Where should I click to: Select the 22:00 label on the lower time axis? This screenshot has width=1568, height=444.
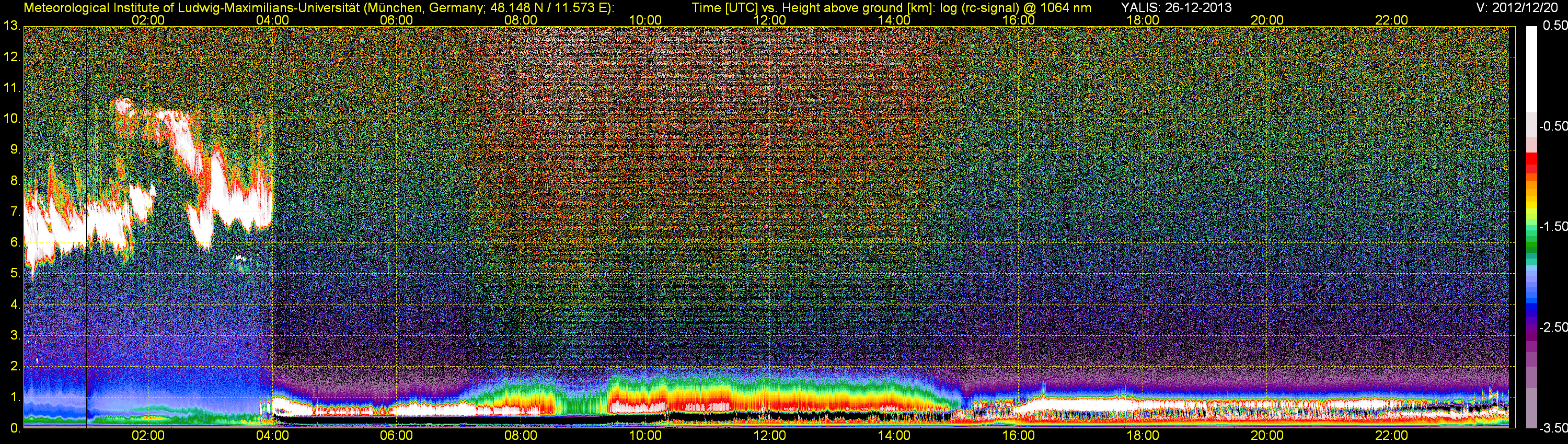[x=1391, y=436]
